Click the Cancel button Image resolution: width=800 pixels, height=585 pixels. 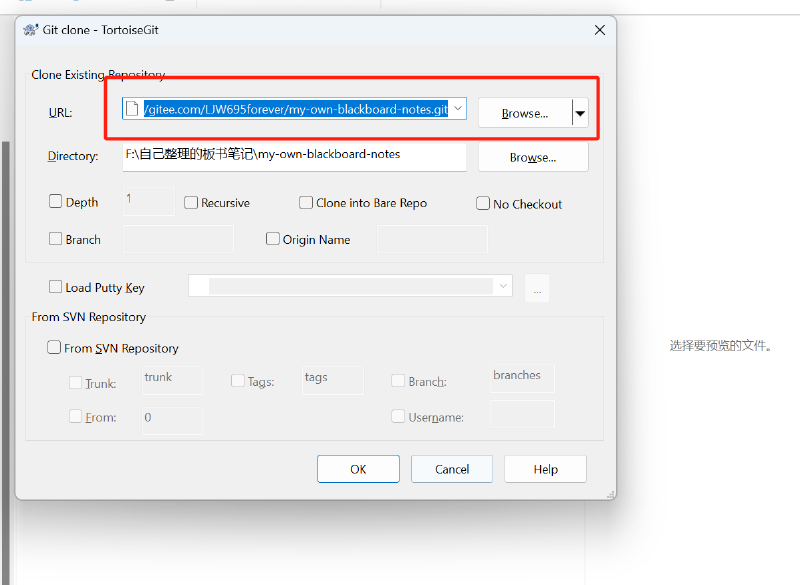pyautogui.click(x=452, y=469)
